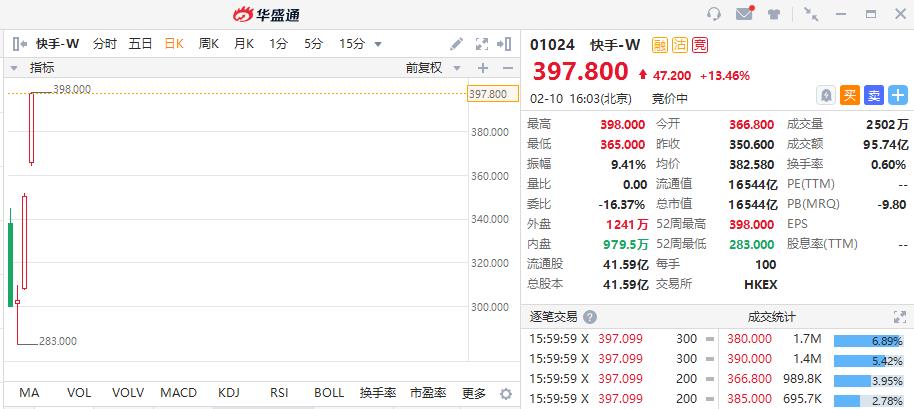The width and height of the screenshot is (914, 409).
Task: Click the 2.78% volume bar
Action: [868, 401]
